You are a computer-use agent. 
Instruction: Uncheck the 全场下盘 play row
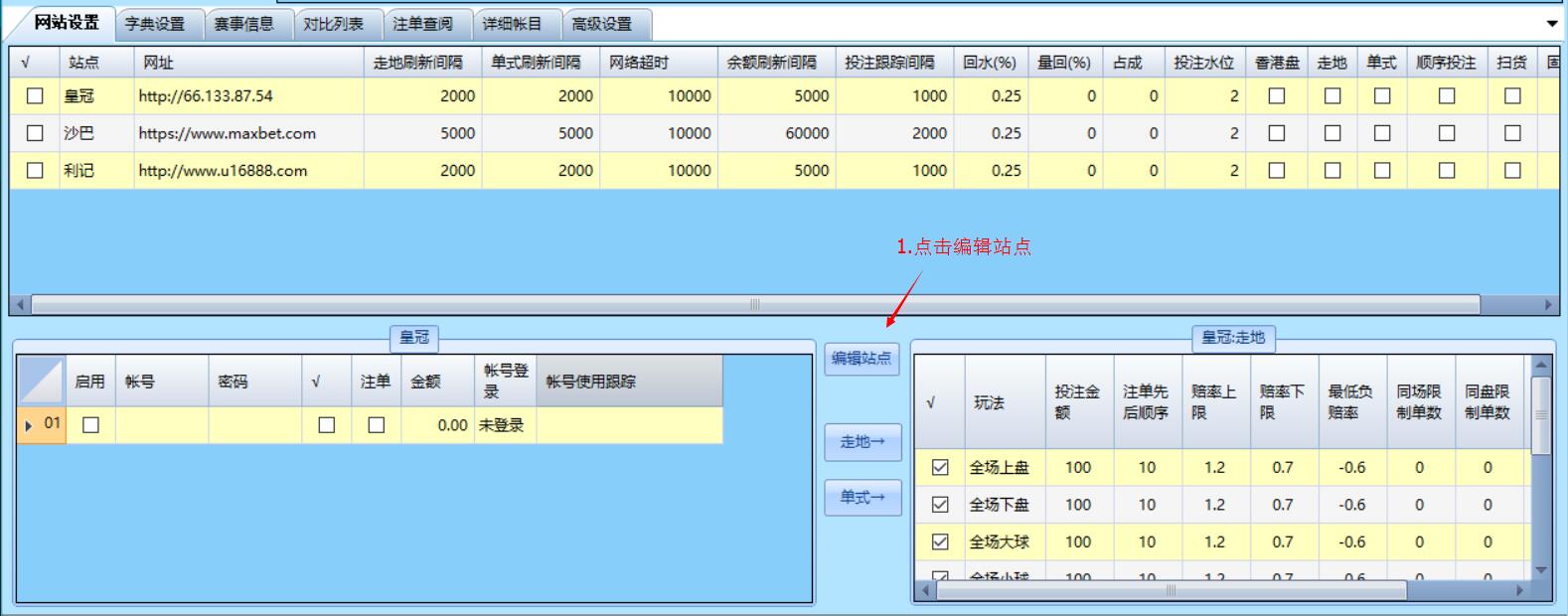(940, 505)
